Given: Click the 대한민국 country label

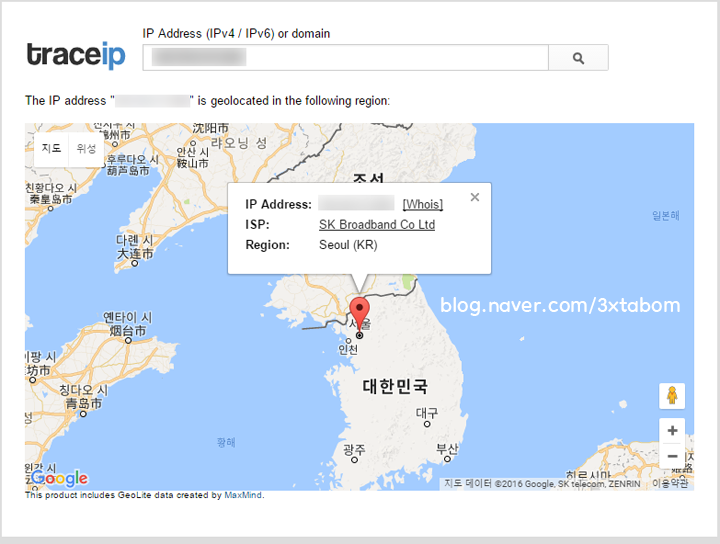Looking at the screenshot, I should 395,387.
